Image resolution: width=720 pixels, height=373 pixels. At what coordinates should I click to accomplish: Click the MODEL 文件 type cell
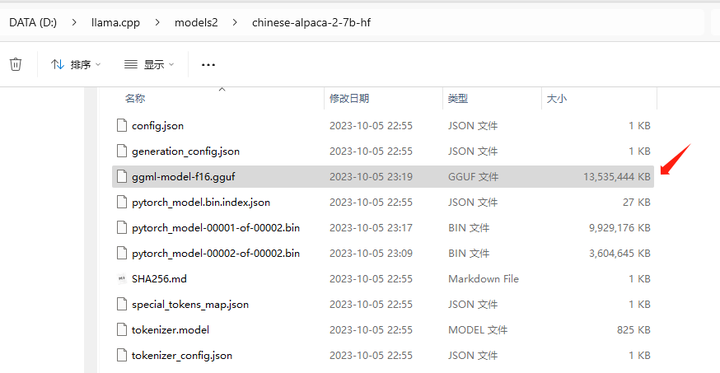[x=478, y=330]
